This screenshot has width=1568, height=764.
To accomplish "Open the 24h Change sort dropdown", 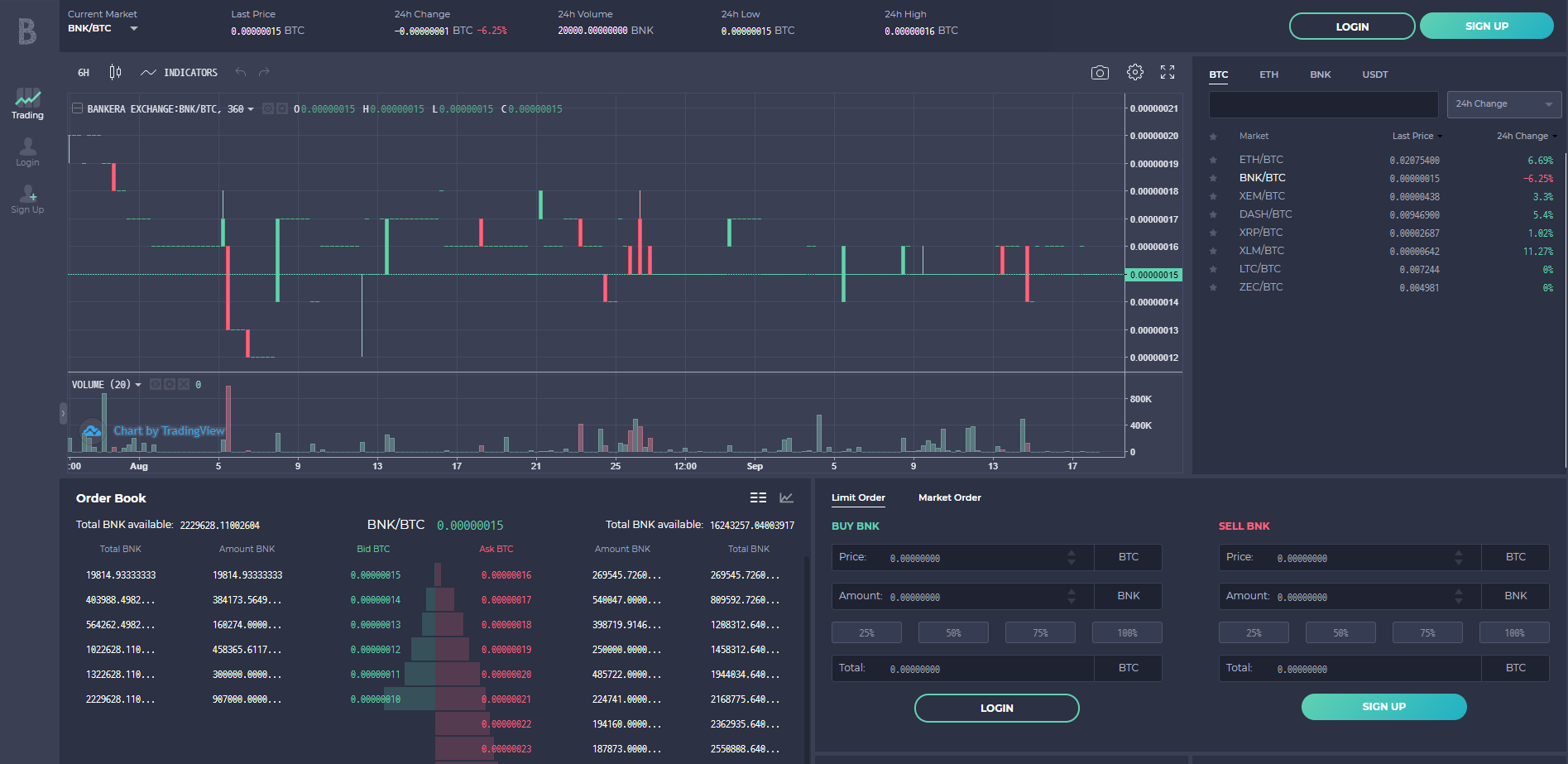I will coord(1503,104).
